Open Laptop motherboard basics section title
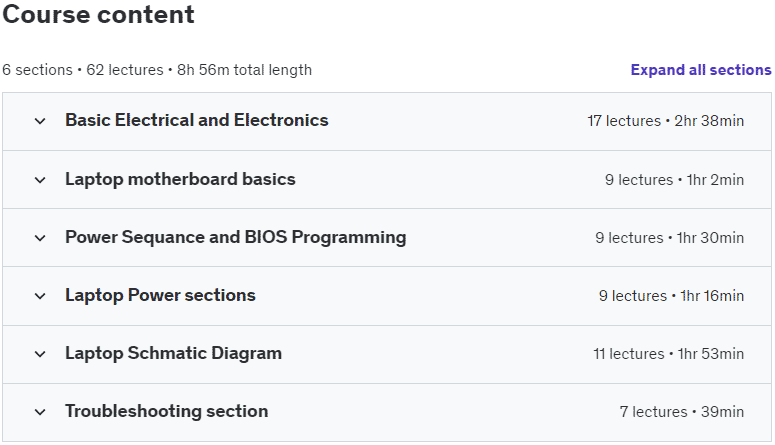 click(180, 179)
